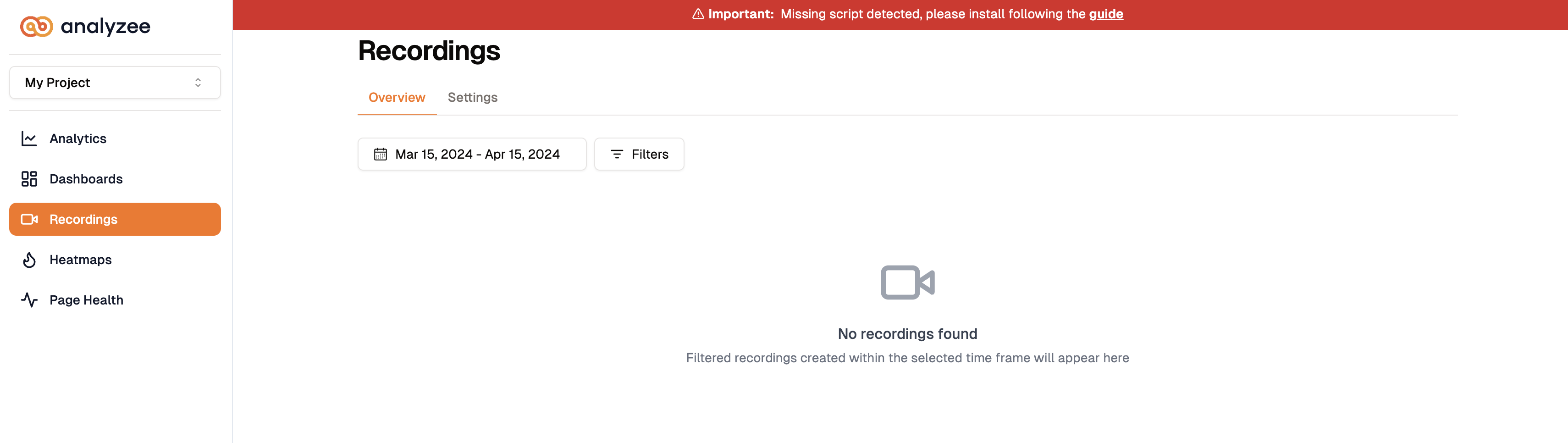1568x443 pixels.
Task: Click the Page Health pulse icon
Action: (29, 300)
